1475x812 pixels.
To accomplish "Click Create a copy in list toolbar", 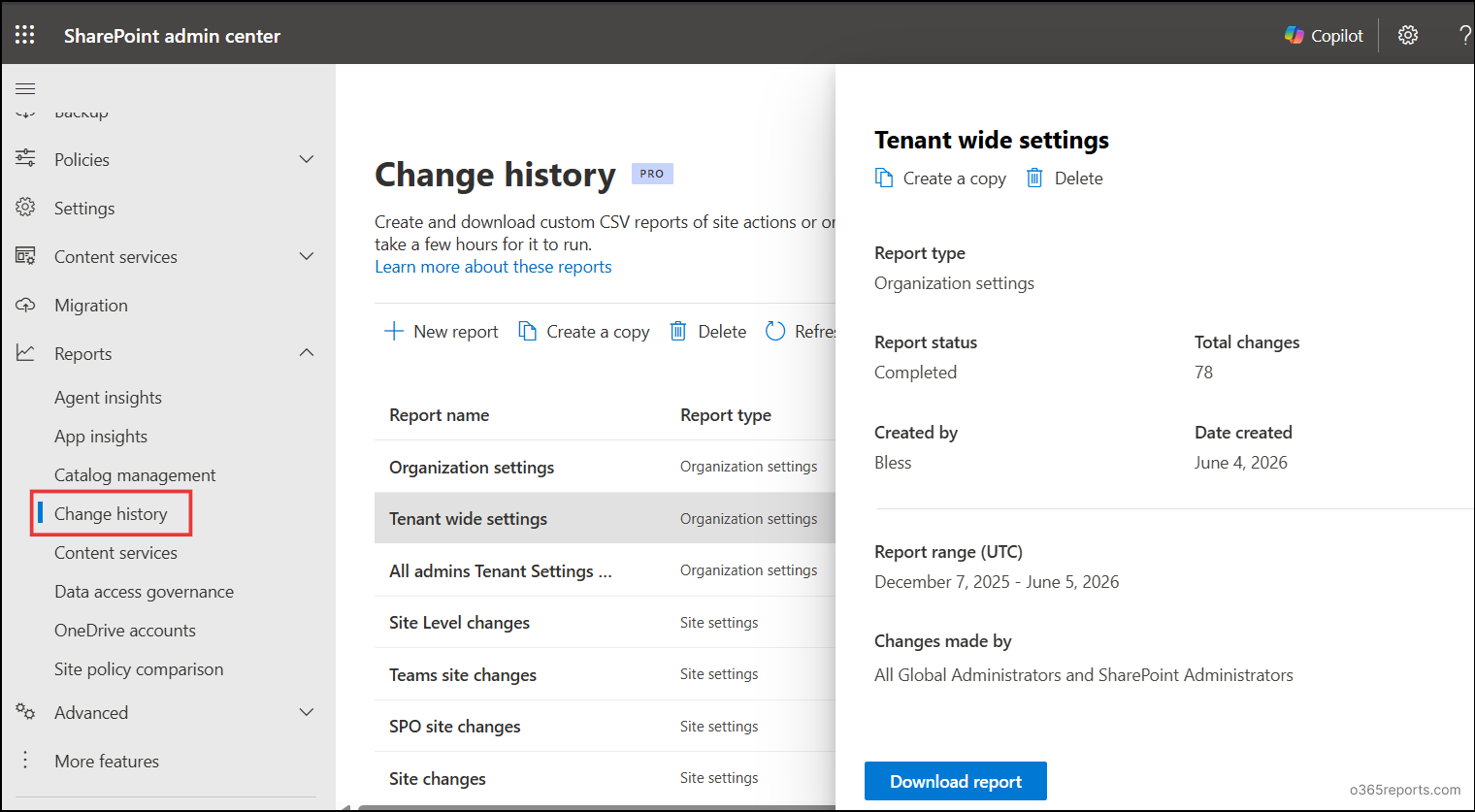I will click(x=584, y=331).
